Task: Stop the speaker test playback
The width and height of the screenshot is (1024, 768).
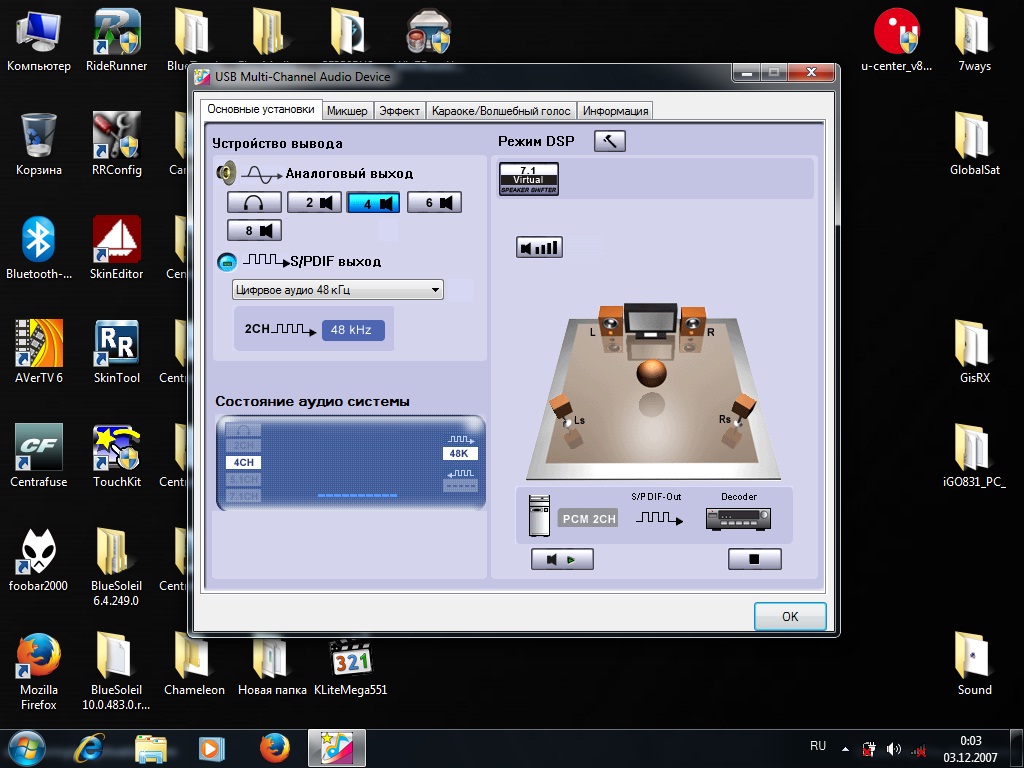Action: pos(754,559)
